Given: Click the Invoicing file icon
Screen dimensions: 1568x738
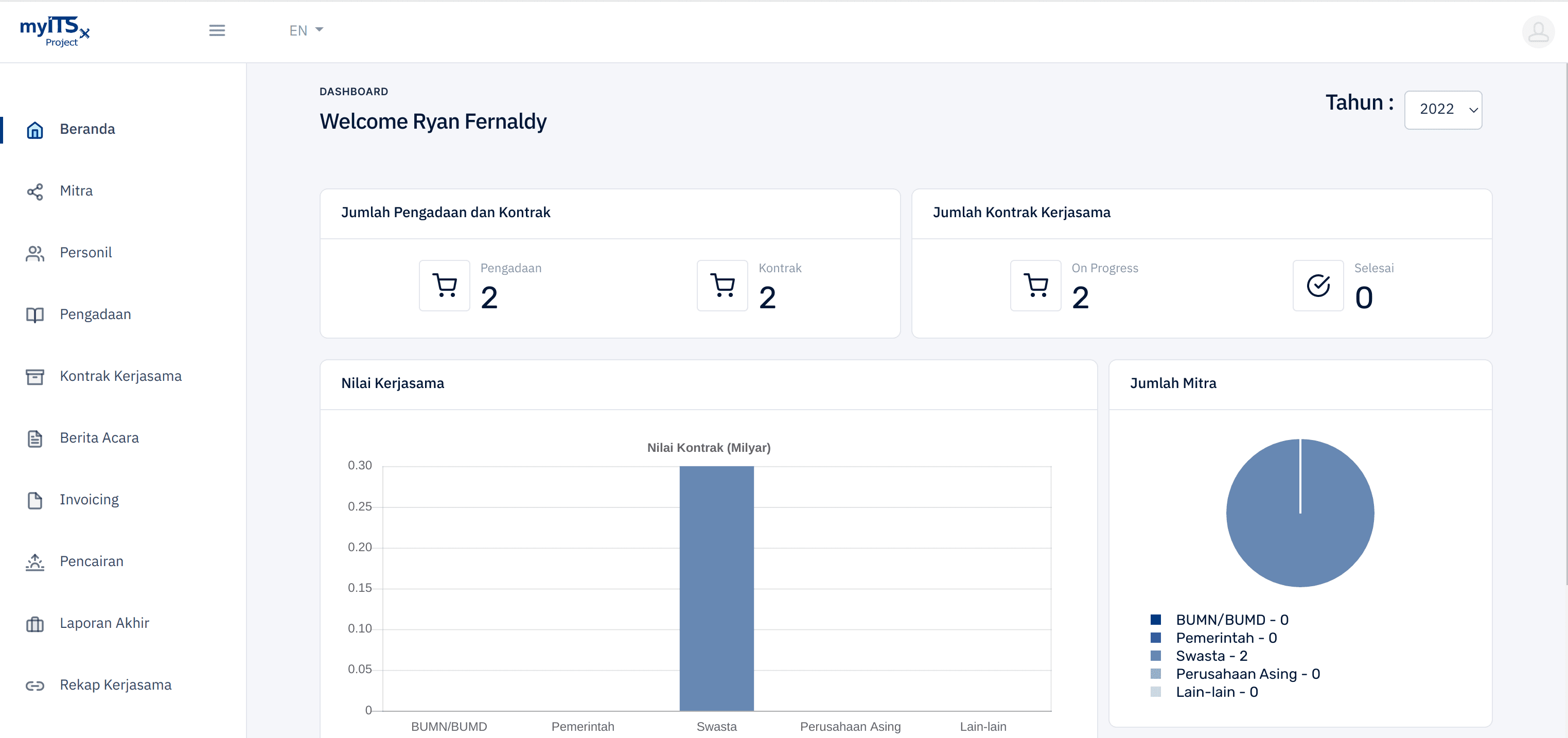Looking at the screenshot, I should [34, 500].
